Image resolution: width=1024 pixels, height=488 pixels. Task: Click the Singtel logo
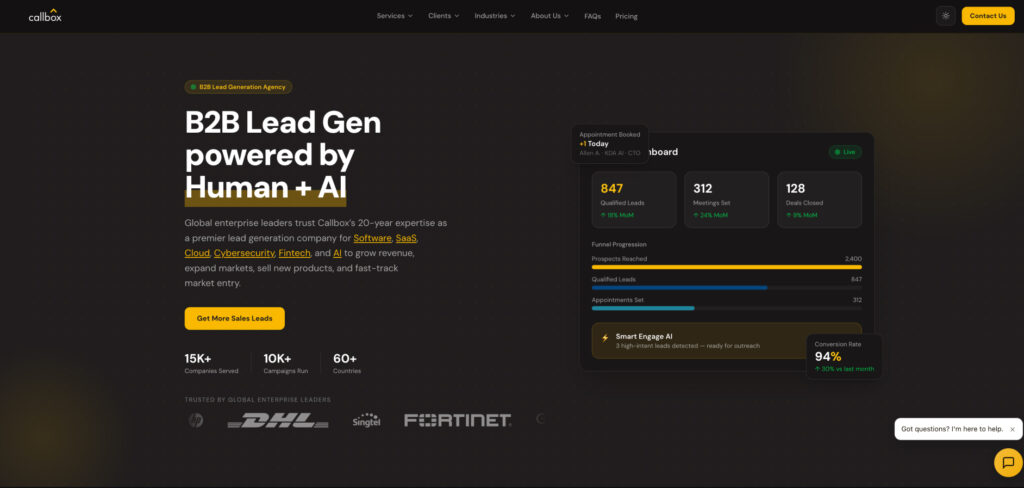pyautogui.click(x=366, y=420)
